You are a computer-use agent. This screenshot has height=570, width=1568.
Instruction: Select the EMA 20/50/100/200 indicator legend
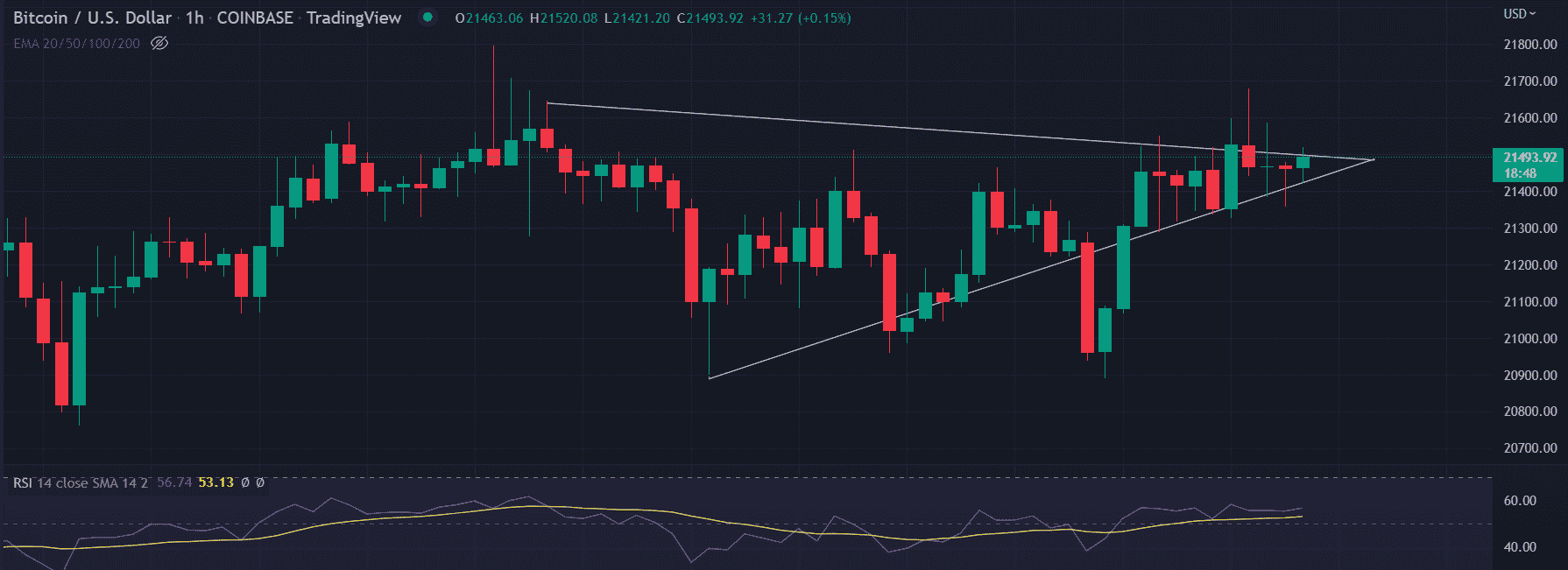click(x=76, y=43)
